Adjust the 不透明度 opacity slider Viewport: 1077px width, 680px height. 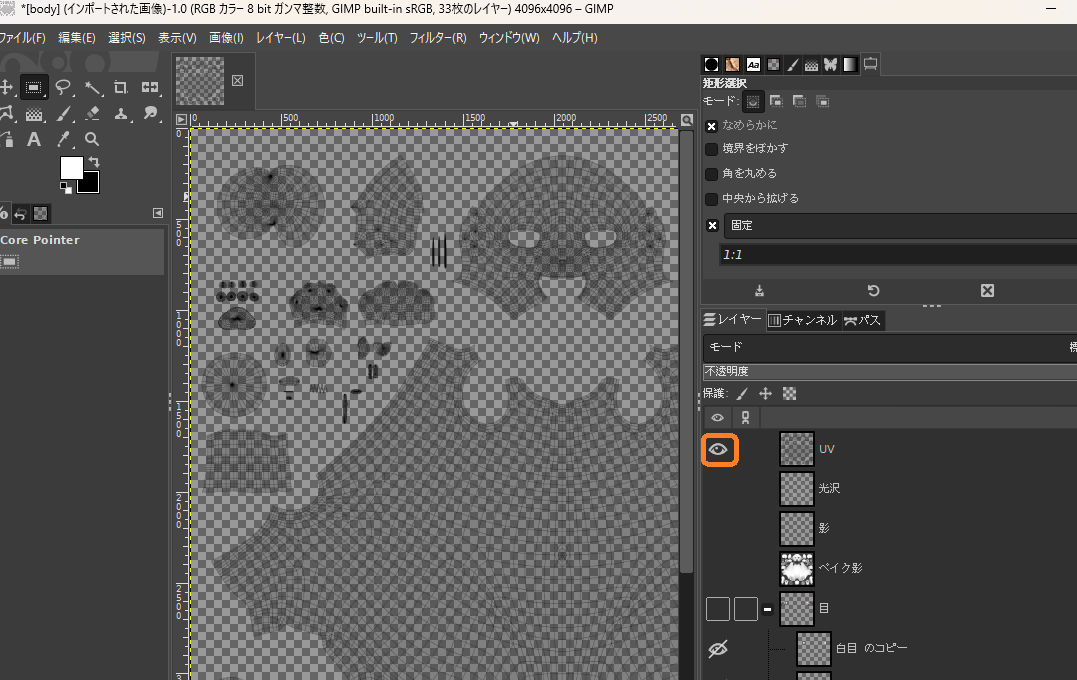pos(890,372)
